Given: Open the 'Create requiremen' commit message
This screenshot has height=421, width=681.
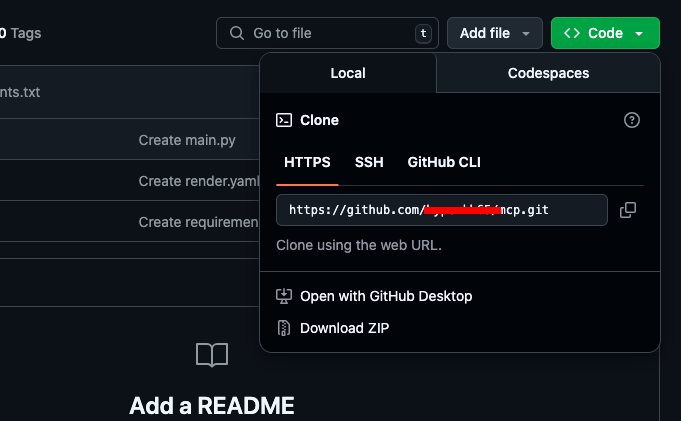Looking at the screenshot, I should pos(198,222).
